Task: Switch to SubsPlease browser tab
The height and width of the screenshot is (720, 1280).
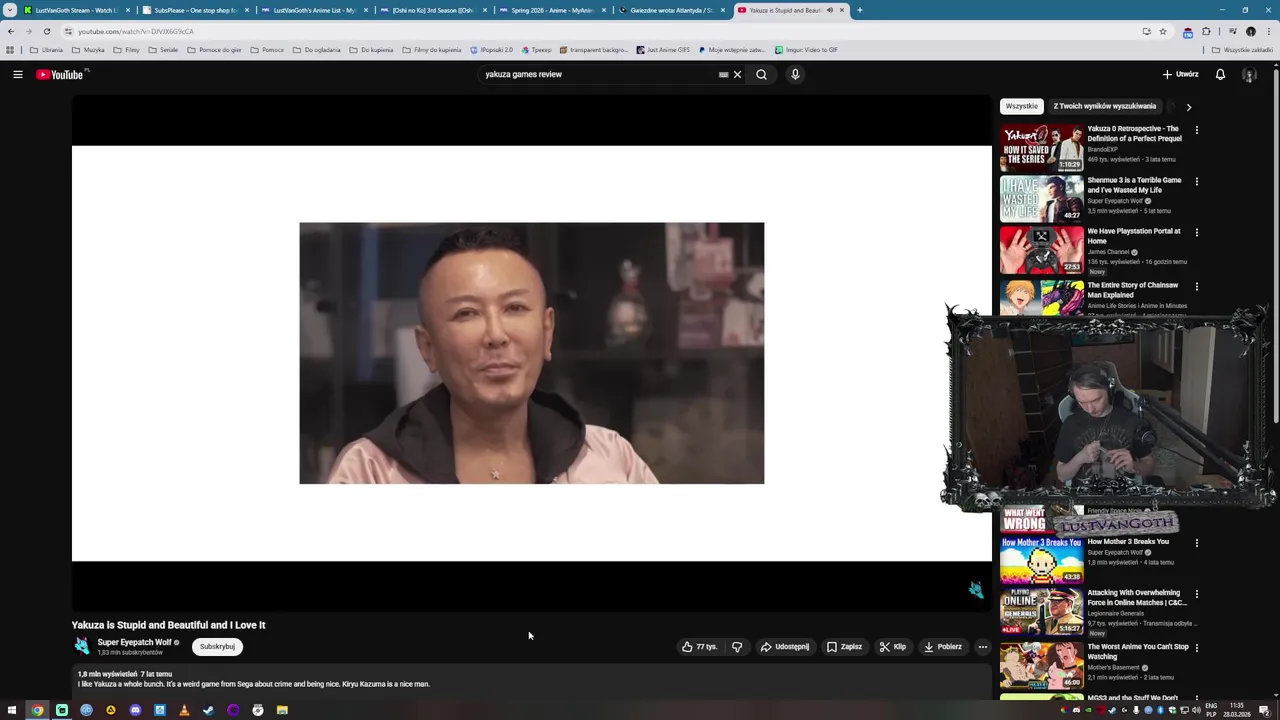Action: 195,10
